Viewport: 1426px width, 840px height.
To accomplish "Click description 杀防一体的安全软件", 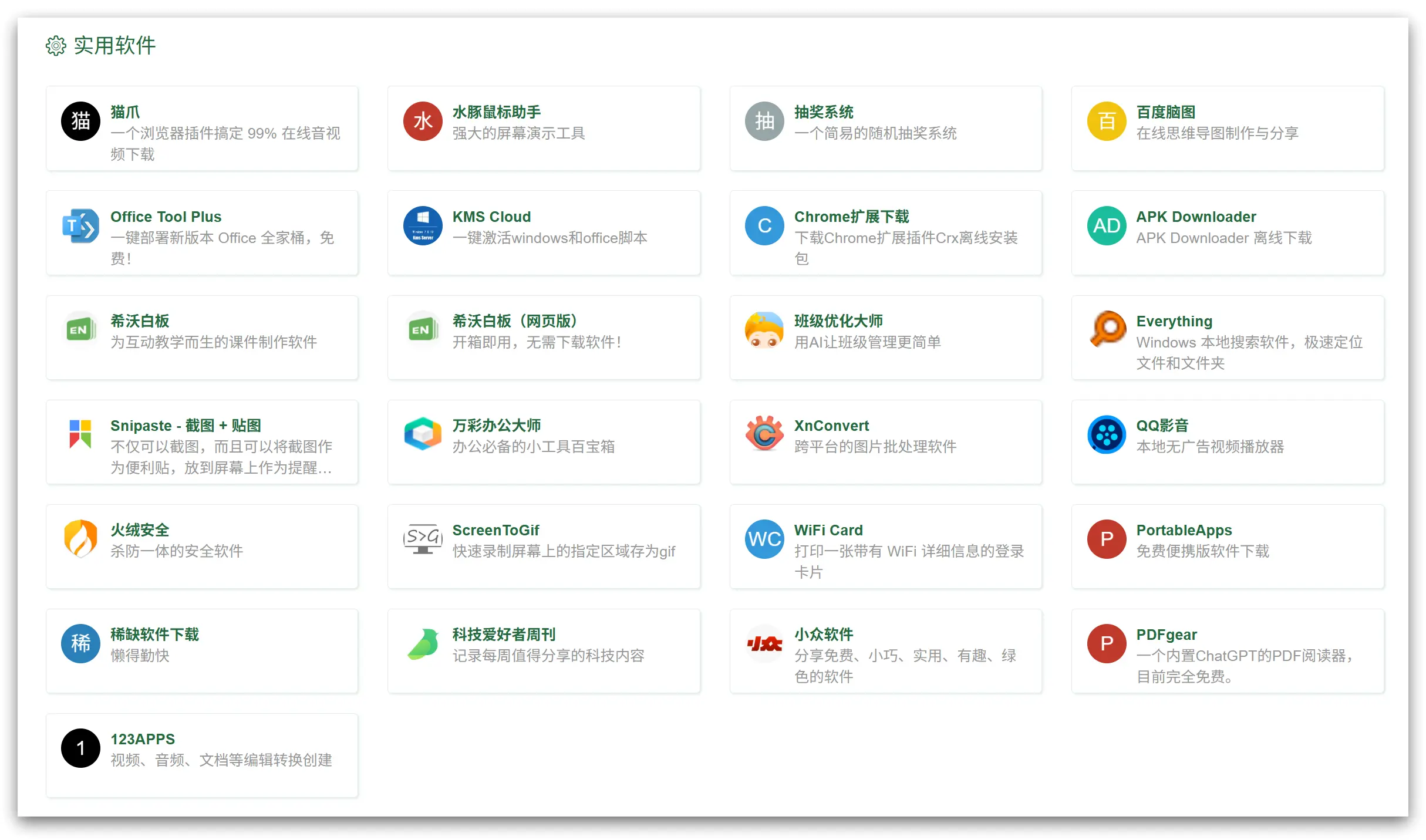I will tap(177, 551).
